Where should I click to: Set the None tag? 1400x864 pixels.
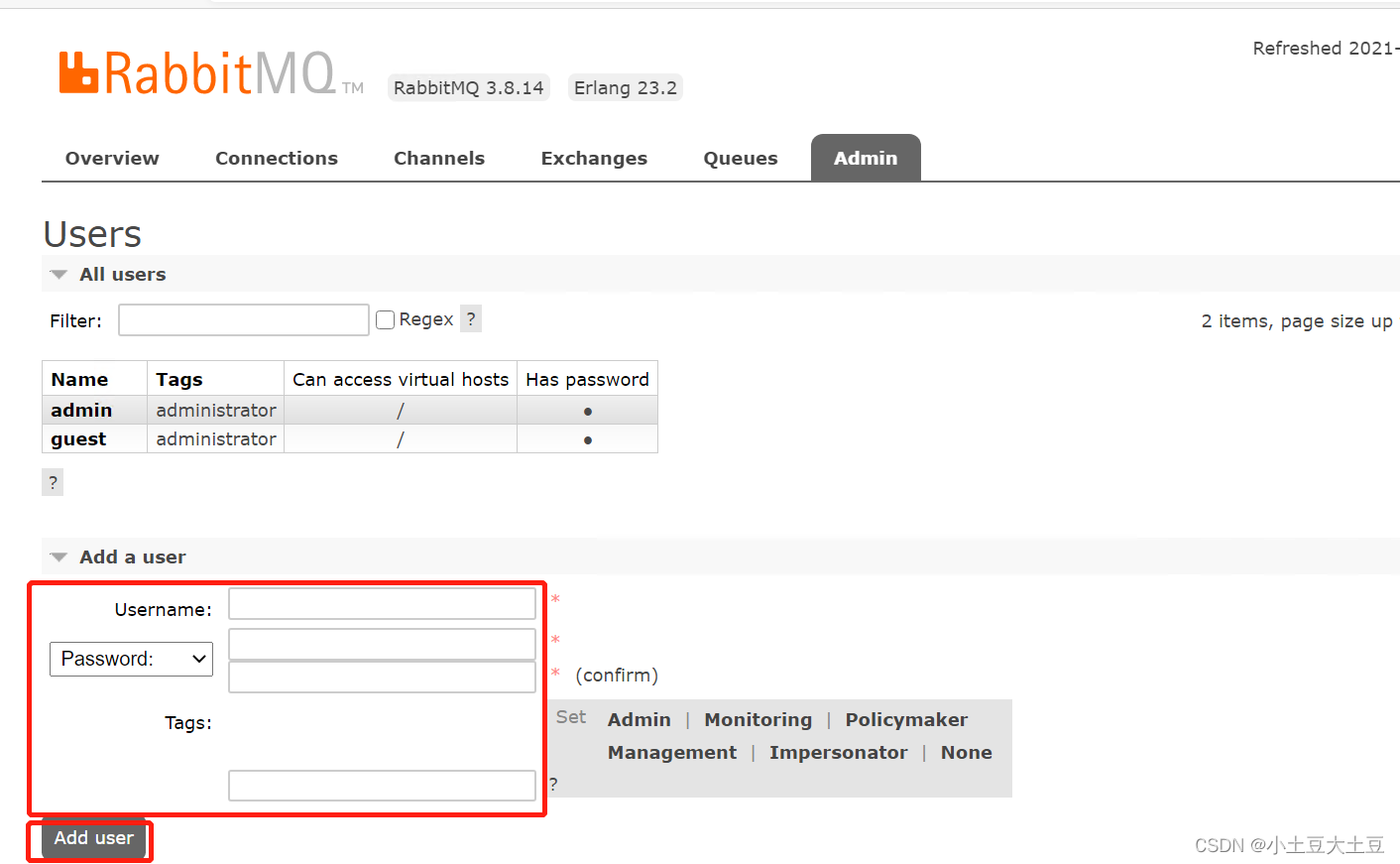click(967, 753)
